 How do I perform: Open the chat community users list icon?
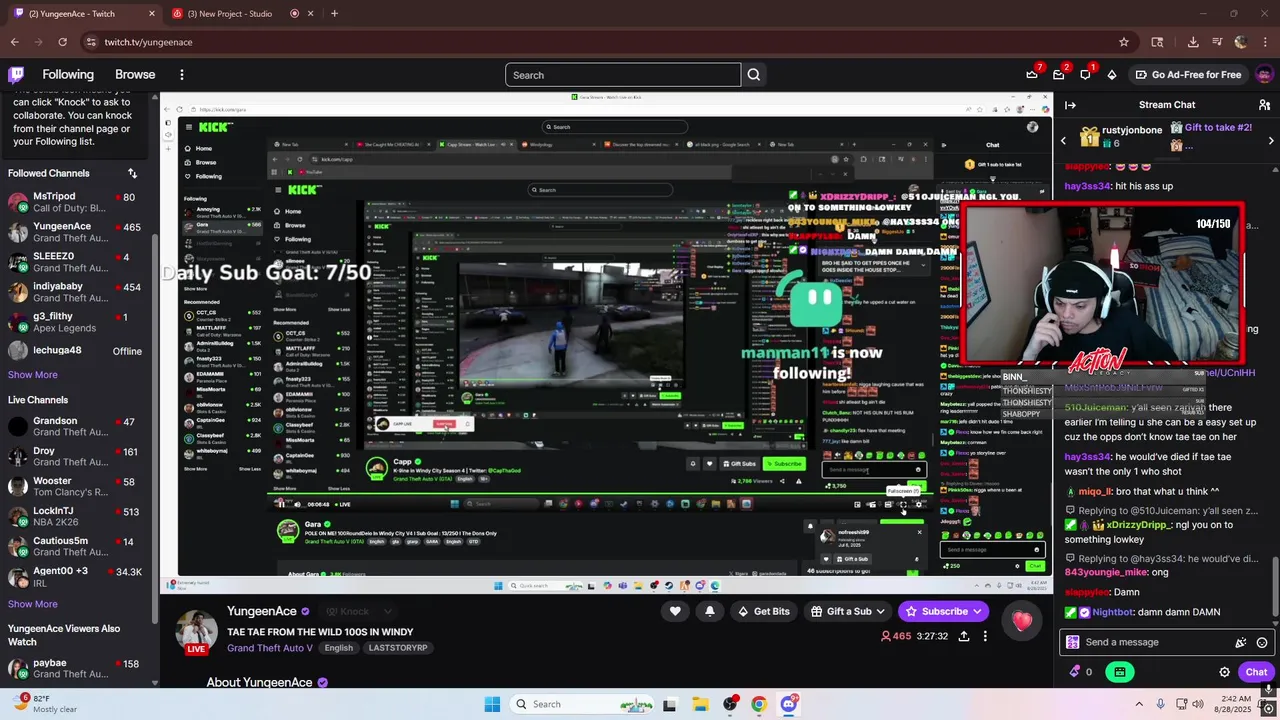click(x=1264, y=105)
